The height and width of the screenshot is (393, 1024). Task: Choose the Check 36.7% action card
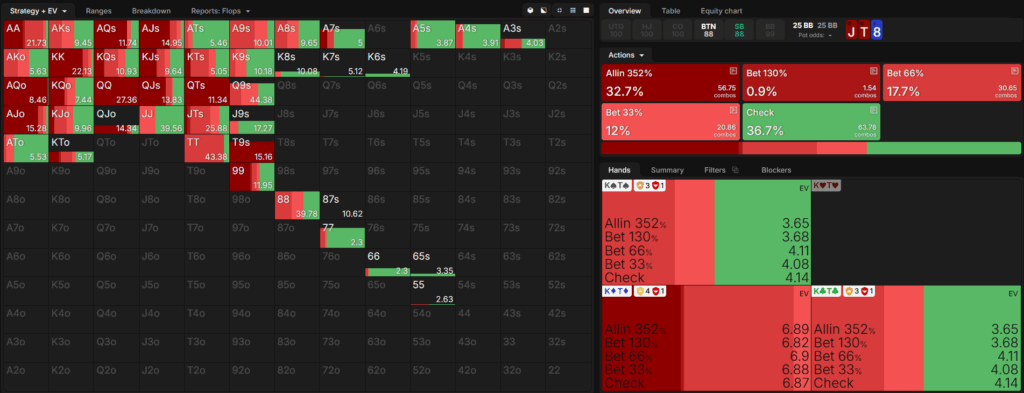pos(811,122)
